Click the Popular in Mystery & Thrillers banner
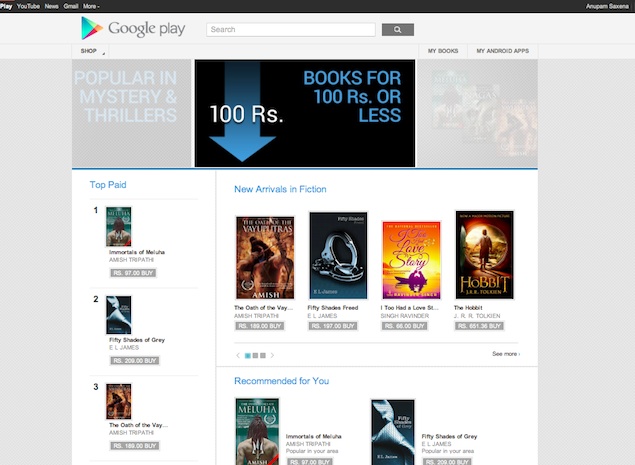This screenshot has height=465, width=635. click(132, 113)
